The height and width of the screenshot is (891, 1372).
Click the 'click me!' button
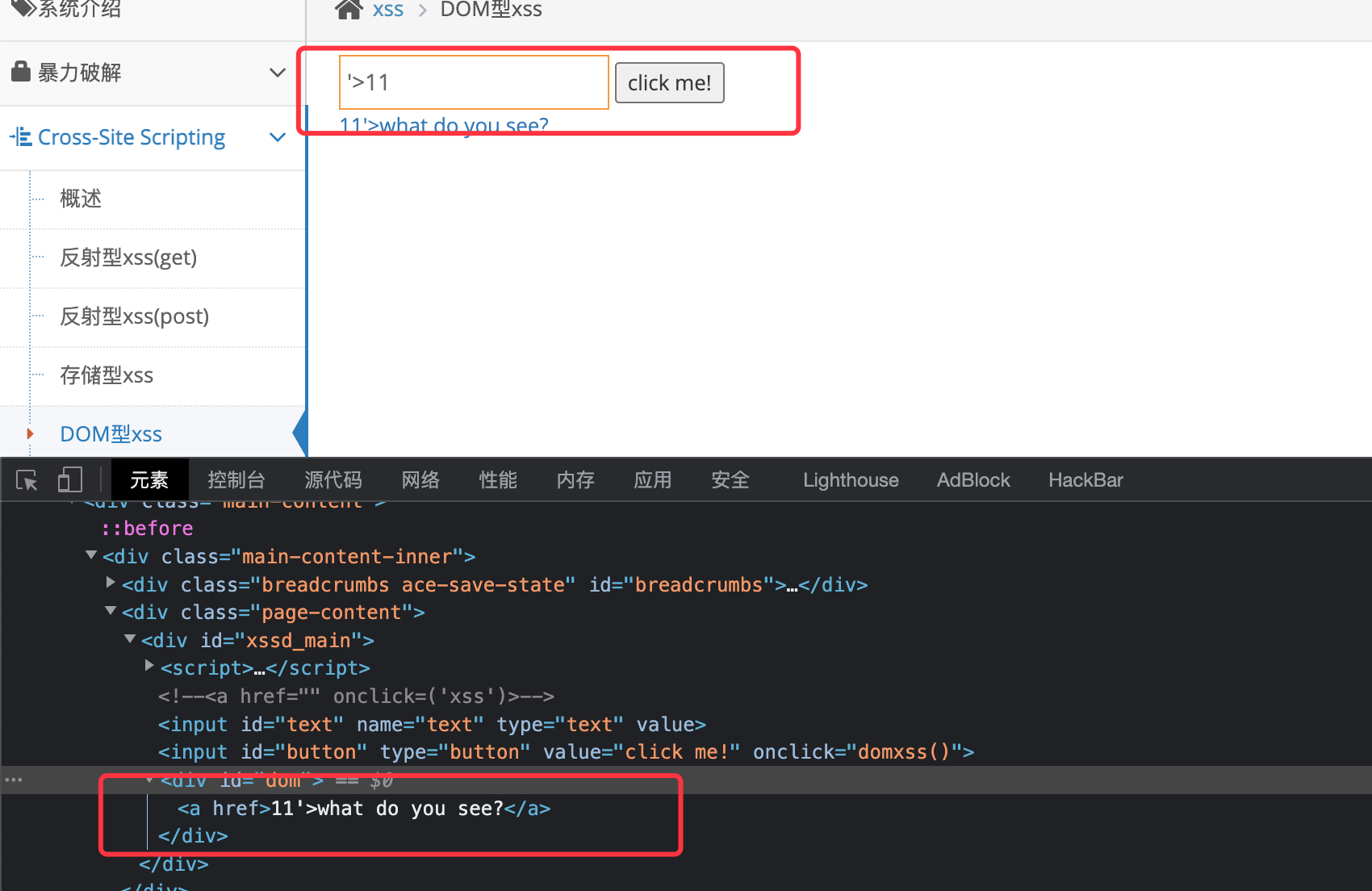pos(670,83)
